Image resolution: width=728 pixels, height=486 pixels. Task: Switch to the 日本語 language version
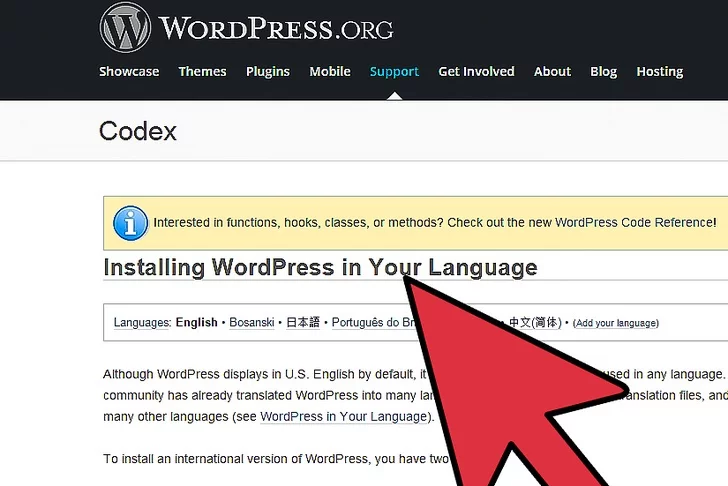click(x=303, y=323)
